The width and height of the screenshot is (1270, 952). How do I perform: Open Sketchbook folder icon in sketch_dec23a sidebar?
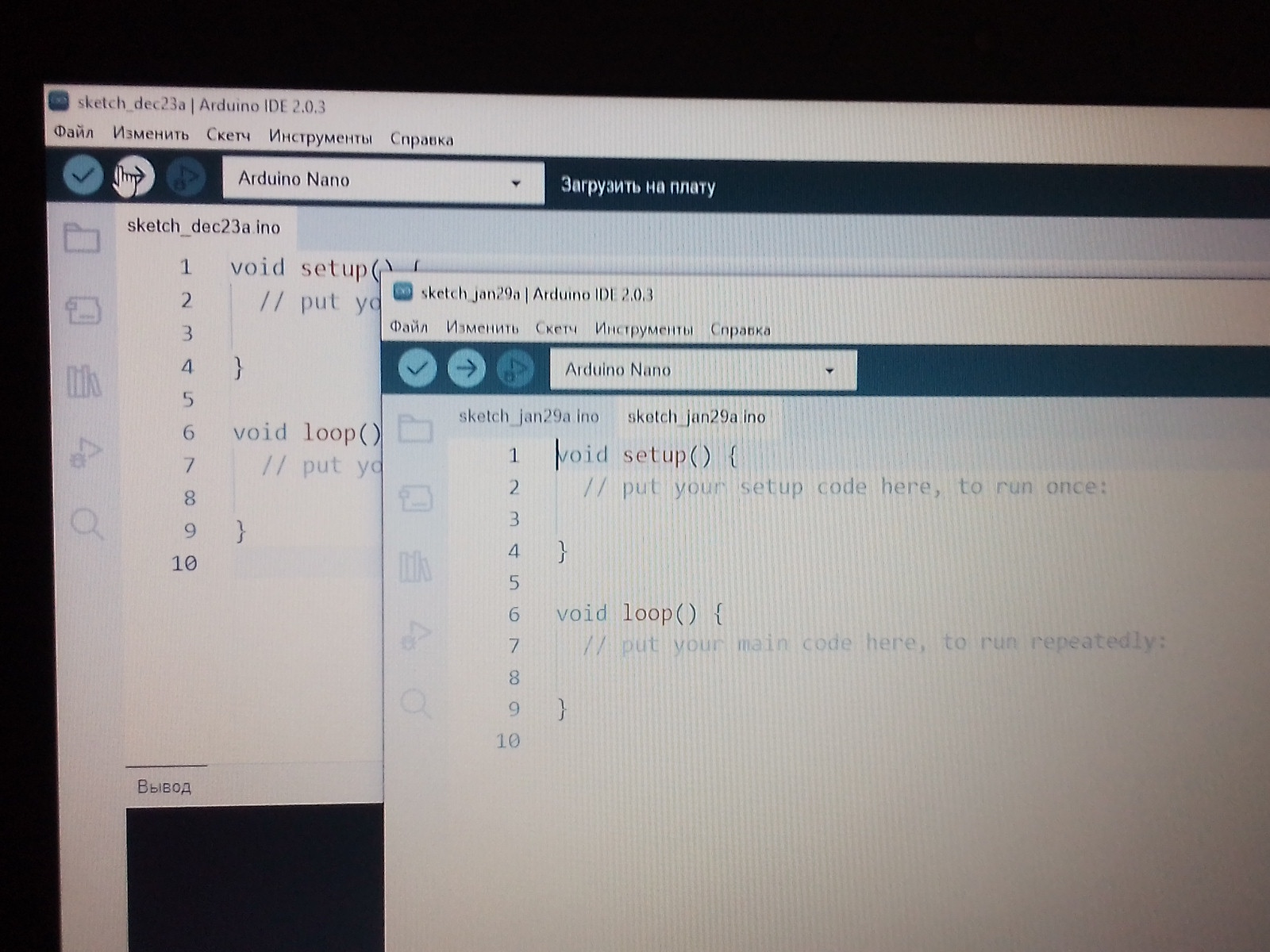click(x=82, y=237)
